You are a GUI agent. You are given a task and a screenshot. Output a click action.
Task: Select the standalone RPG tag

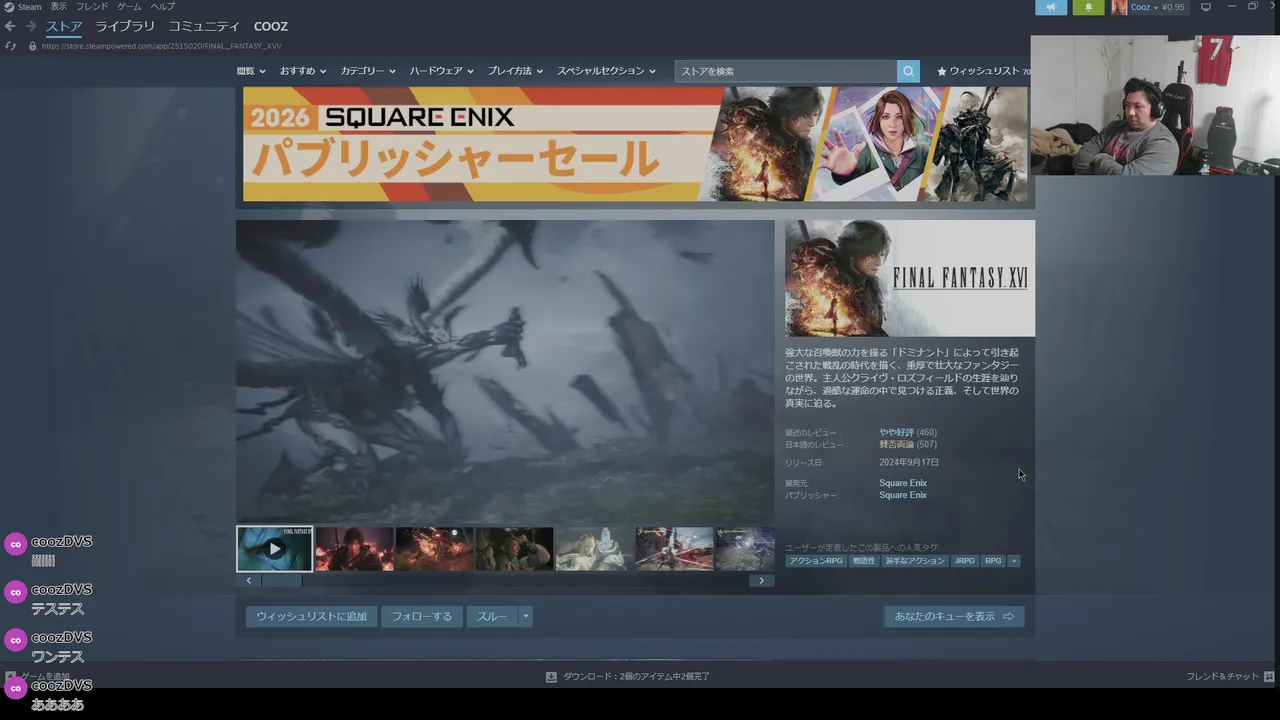(993, 561)
